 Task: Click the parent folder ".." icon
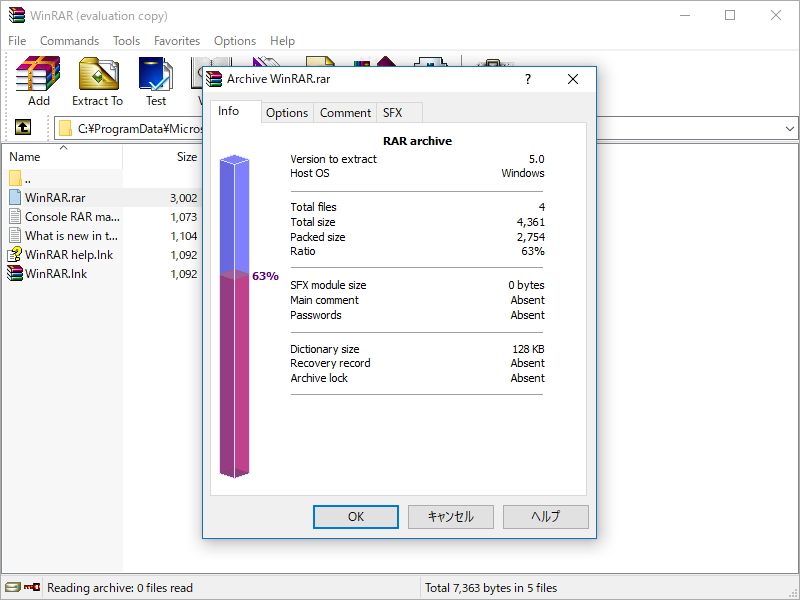point(15,179)
